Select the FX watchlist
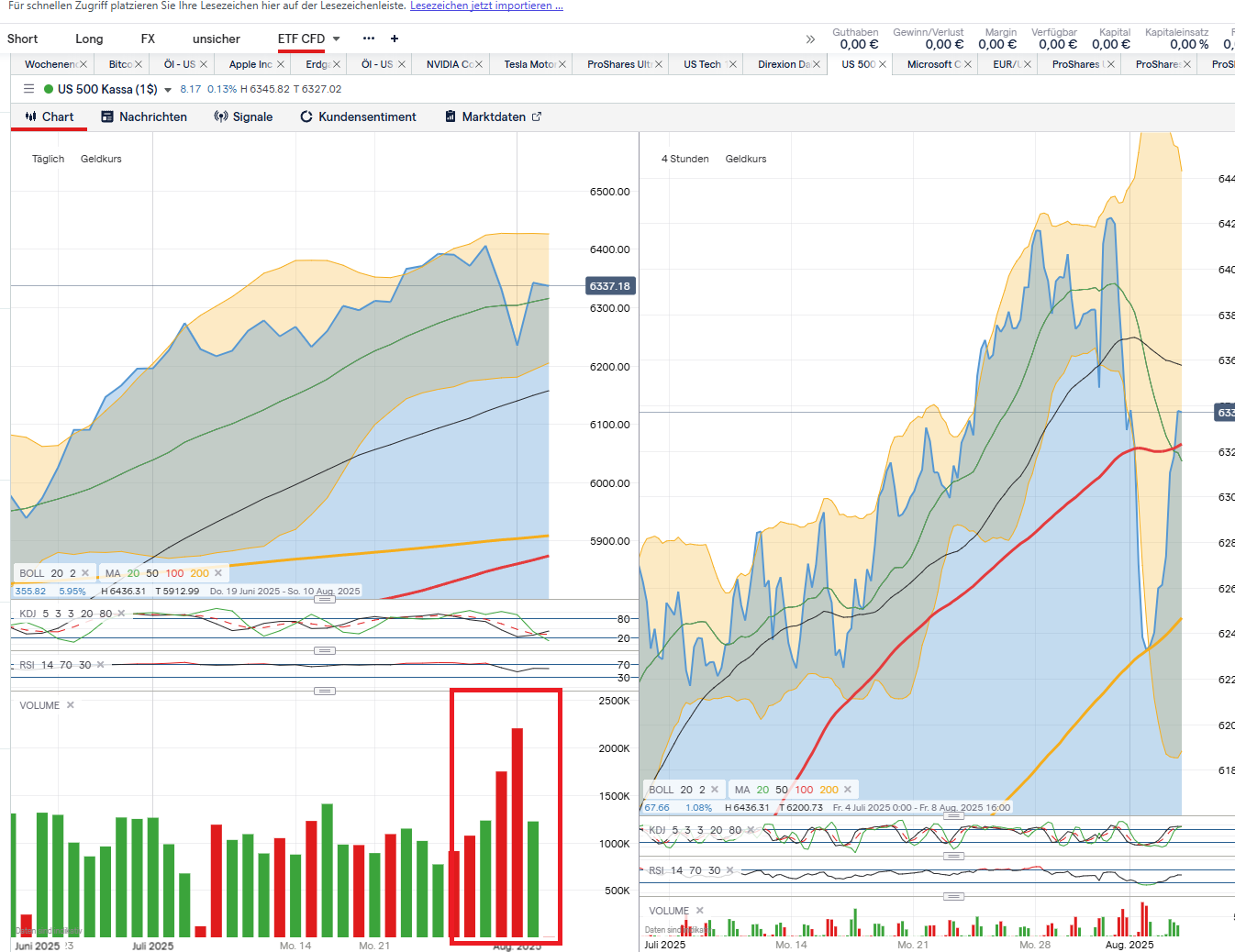Screen dimensions: 1235x952 tap(148, 39)
